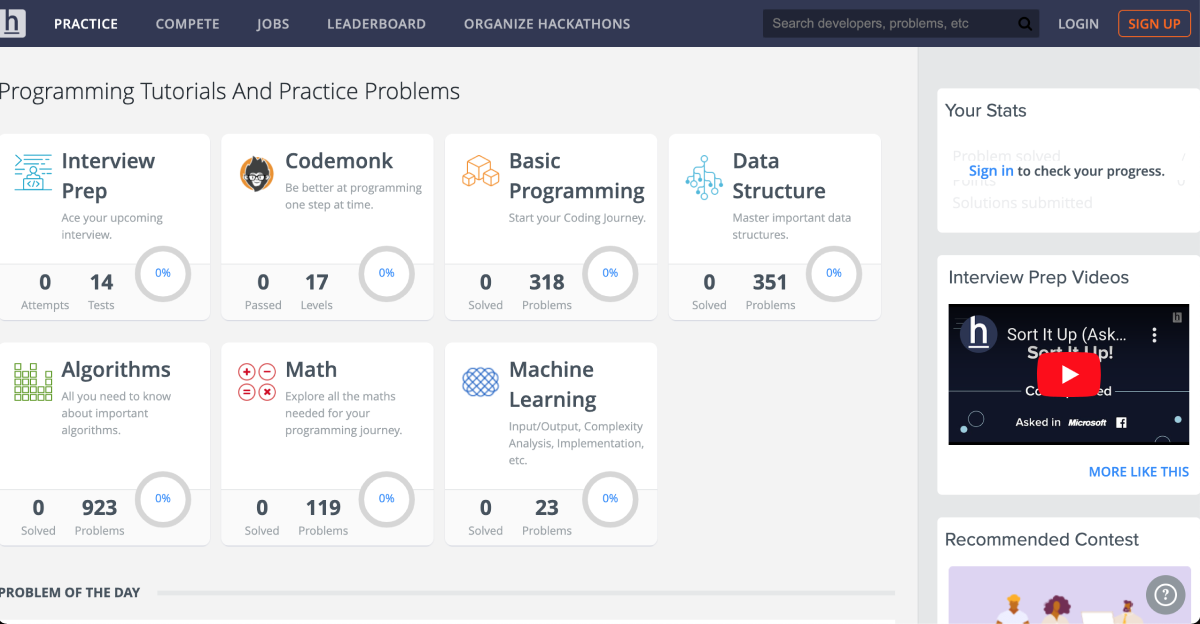1200x624 pixels.
Task: Switch to the COMPETE section
Action: pyautogui.click(x=187, y=23)
